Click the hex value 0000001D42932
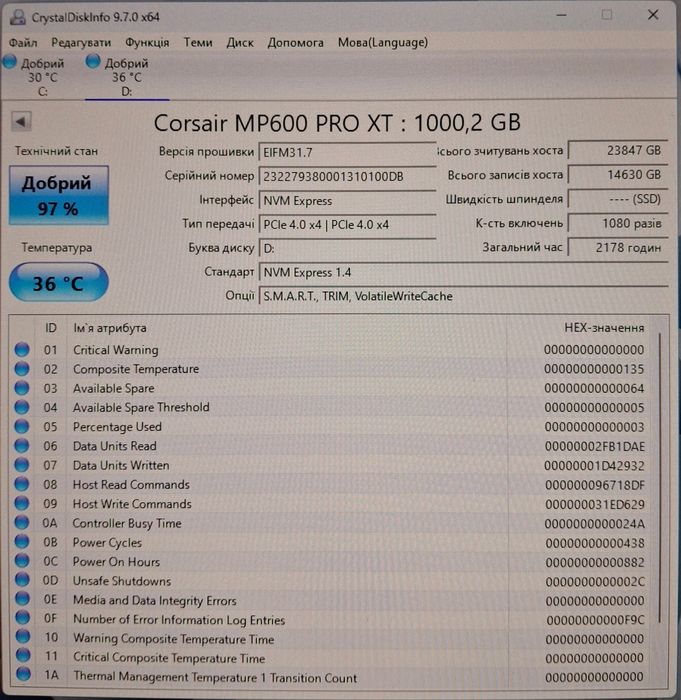681x700 pixels. pos(594,466)
